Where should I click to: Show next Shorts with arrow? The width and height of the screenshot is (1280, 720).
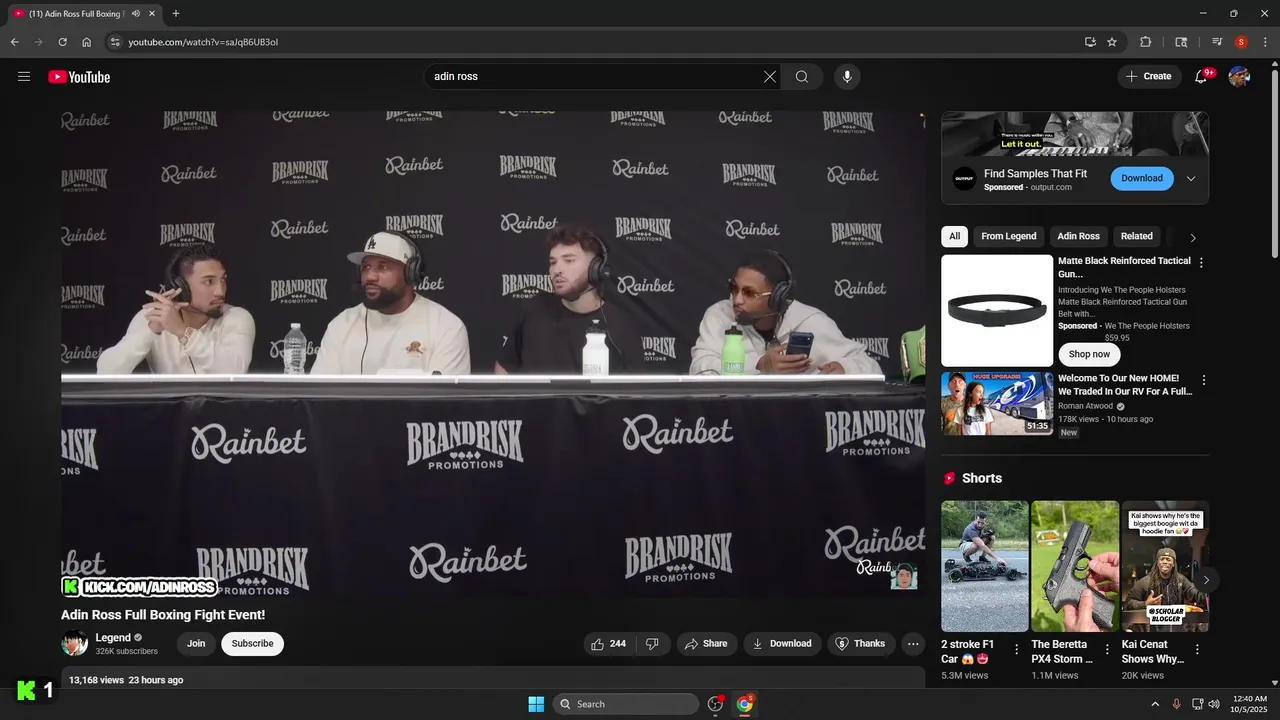point(1206,580)
